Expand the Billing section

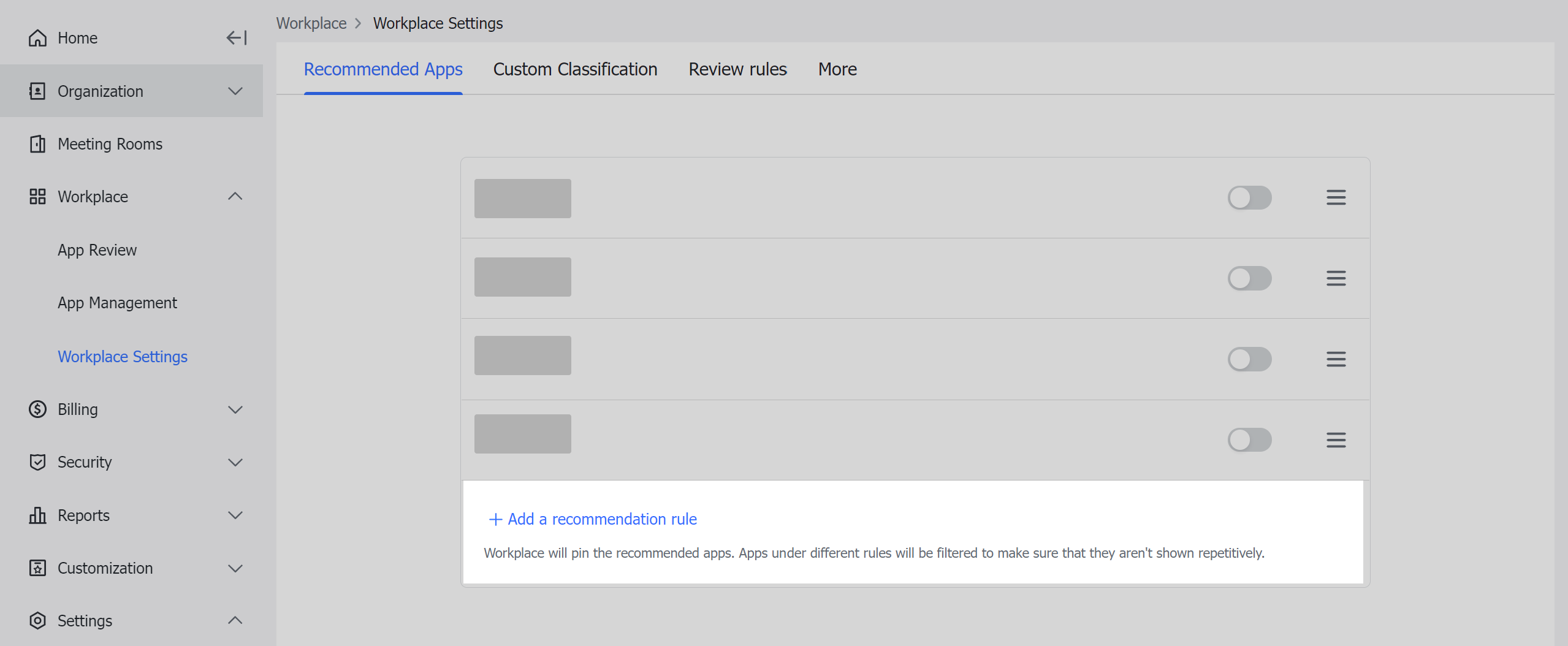pos(236,409)
